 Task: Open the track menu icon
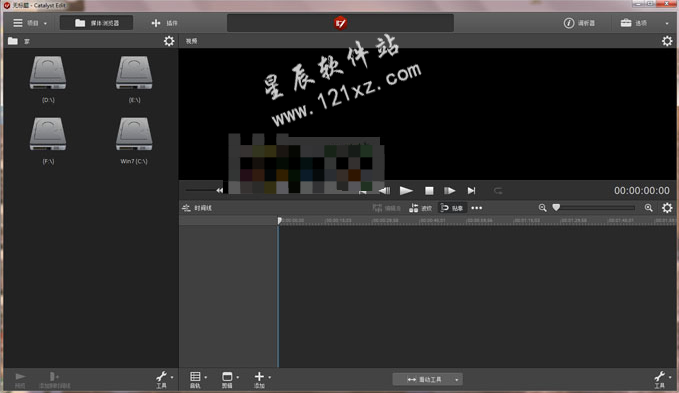pos(195,379)
